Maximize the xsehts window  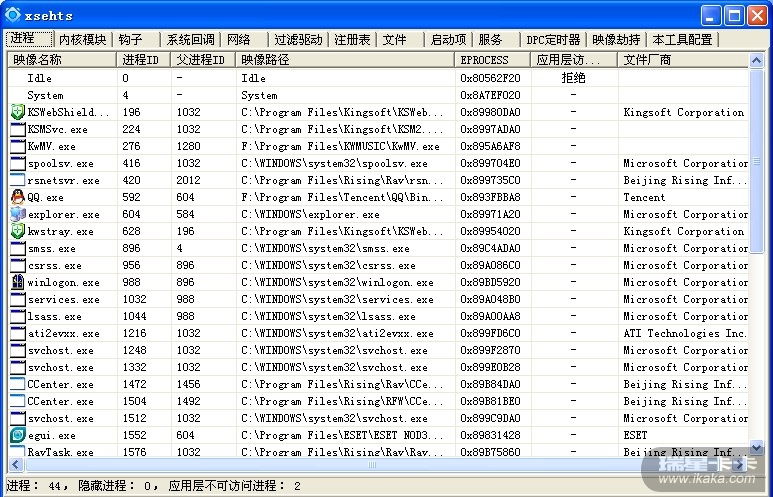pyautogui.click(x=734, y=16)
